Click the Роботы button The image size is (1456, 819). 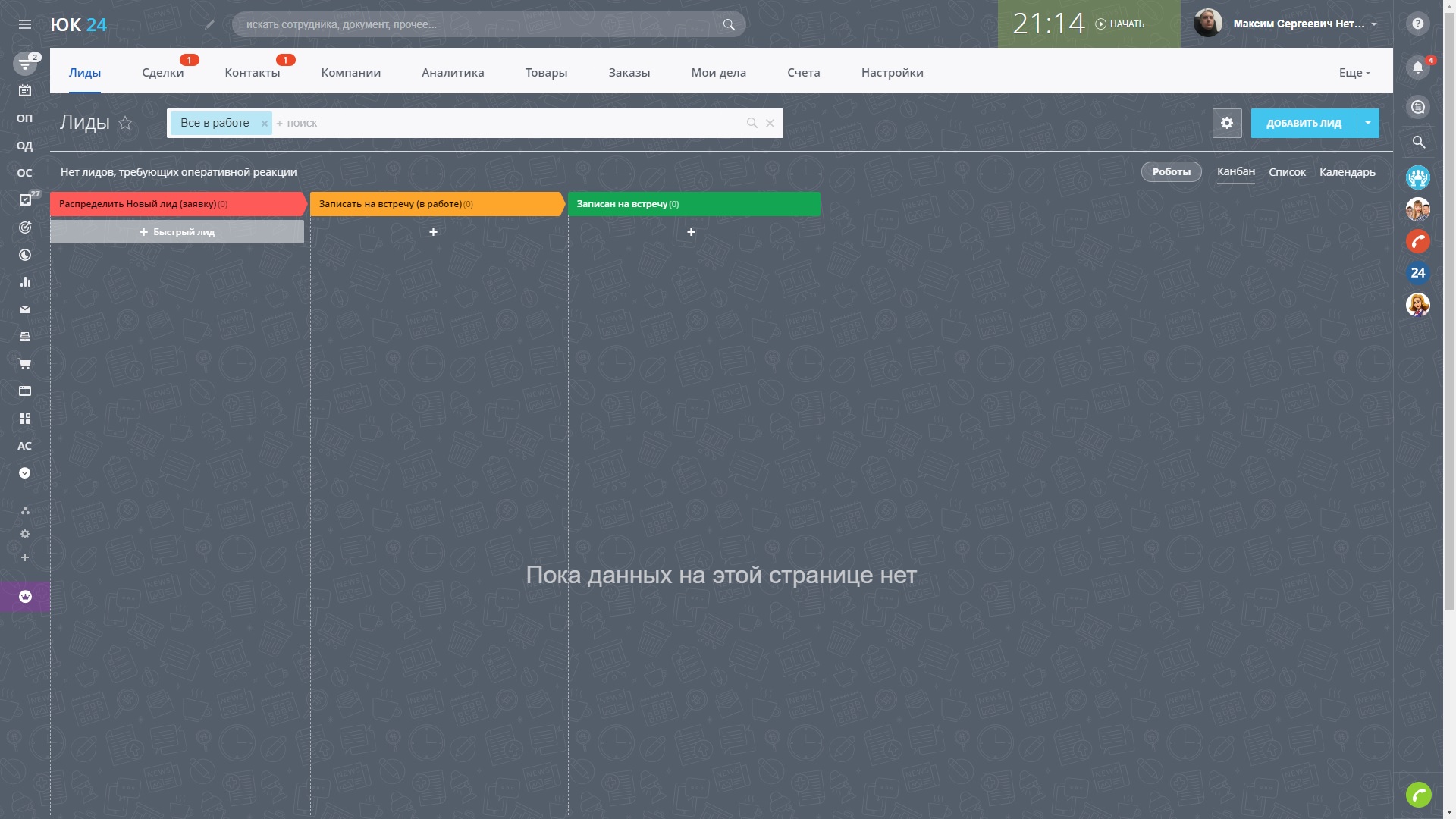coord(1171,172)
